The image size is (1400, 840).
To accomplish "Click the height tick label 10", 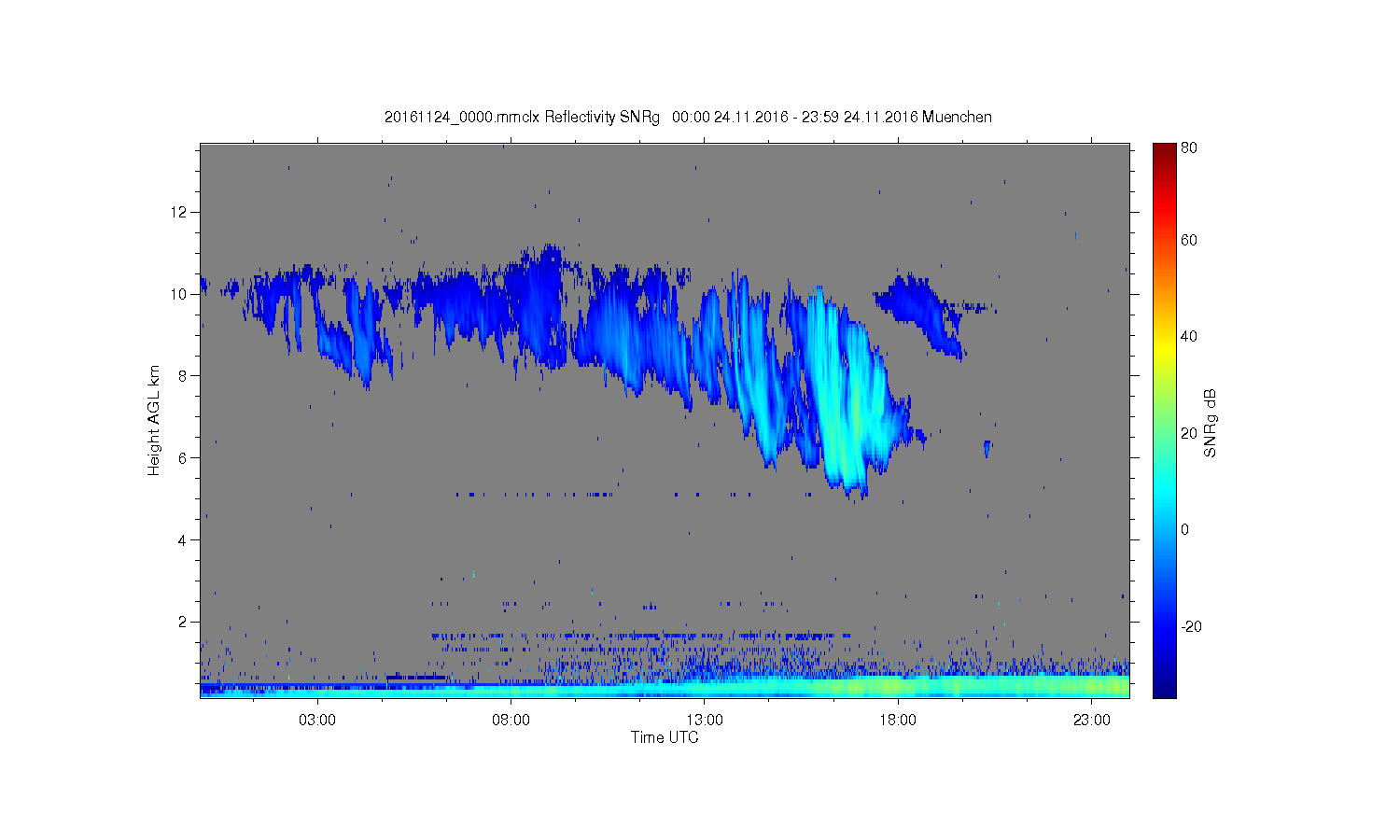I will [x=178, y=294].
